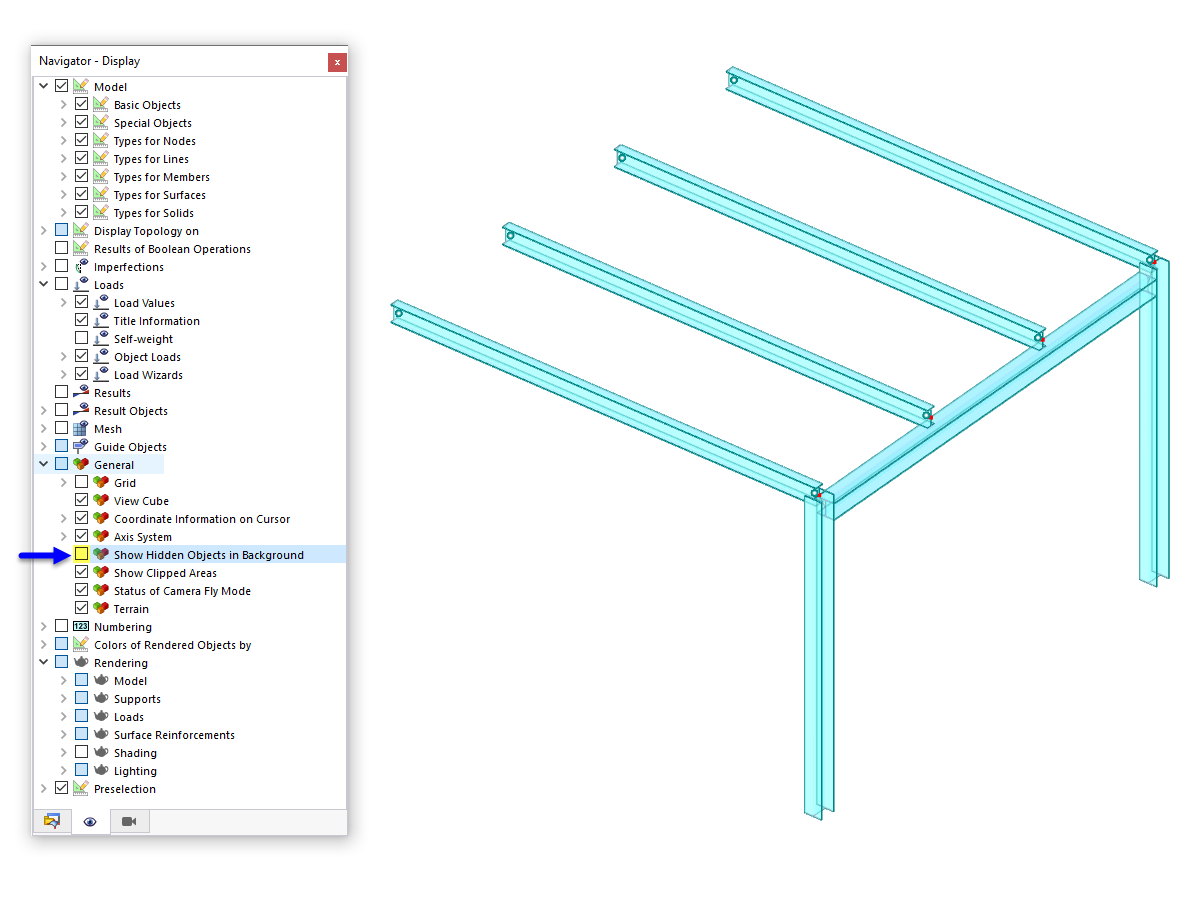1200x900 pixels.
Task: Enable Show Hidden Objects in Background
Action: pyautogui.click(x=81, y=554)
